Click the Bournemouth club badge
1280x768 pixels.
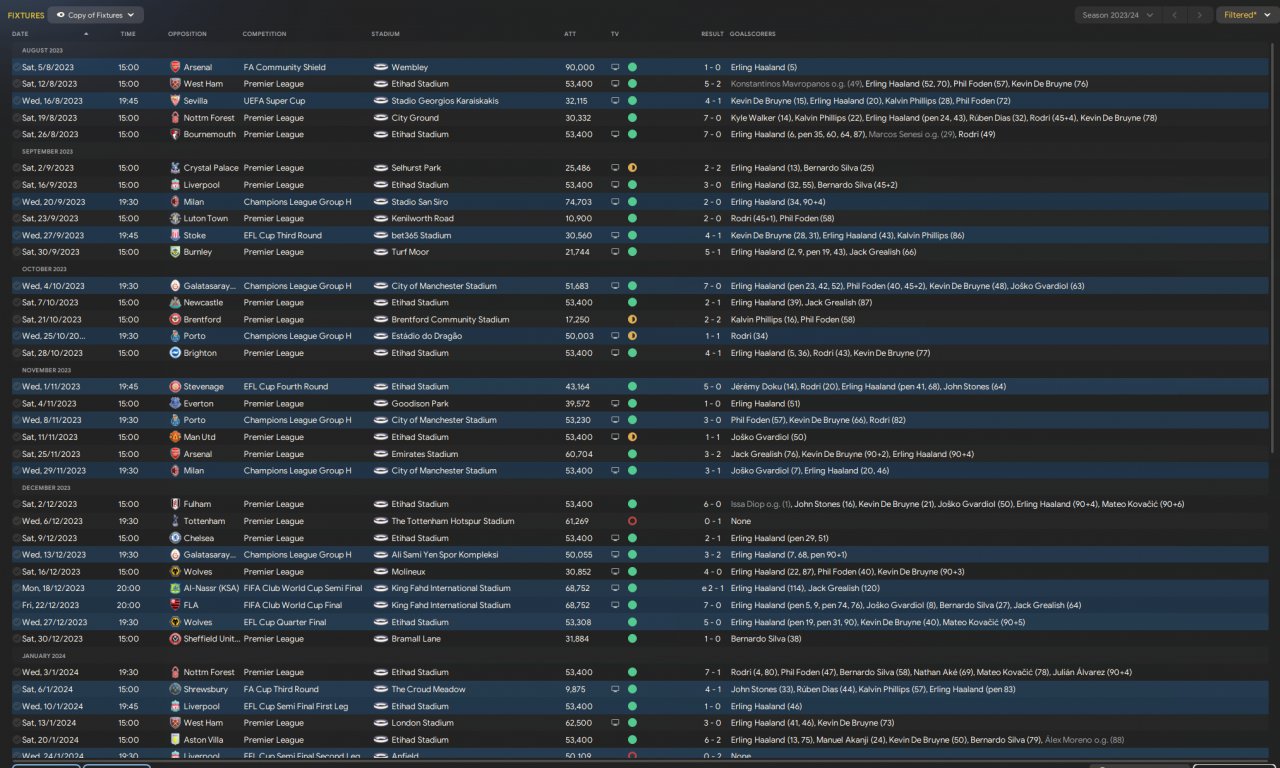click(175, 134)
